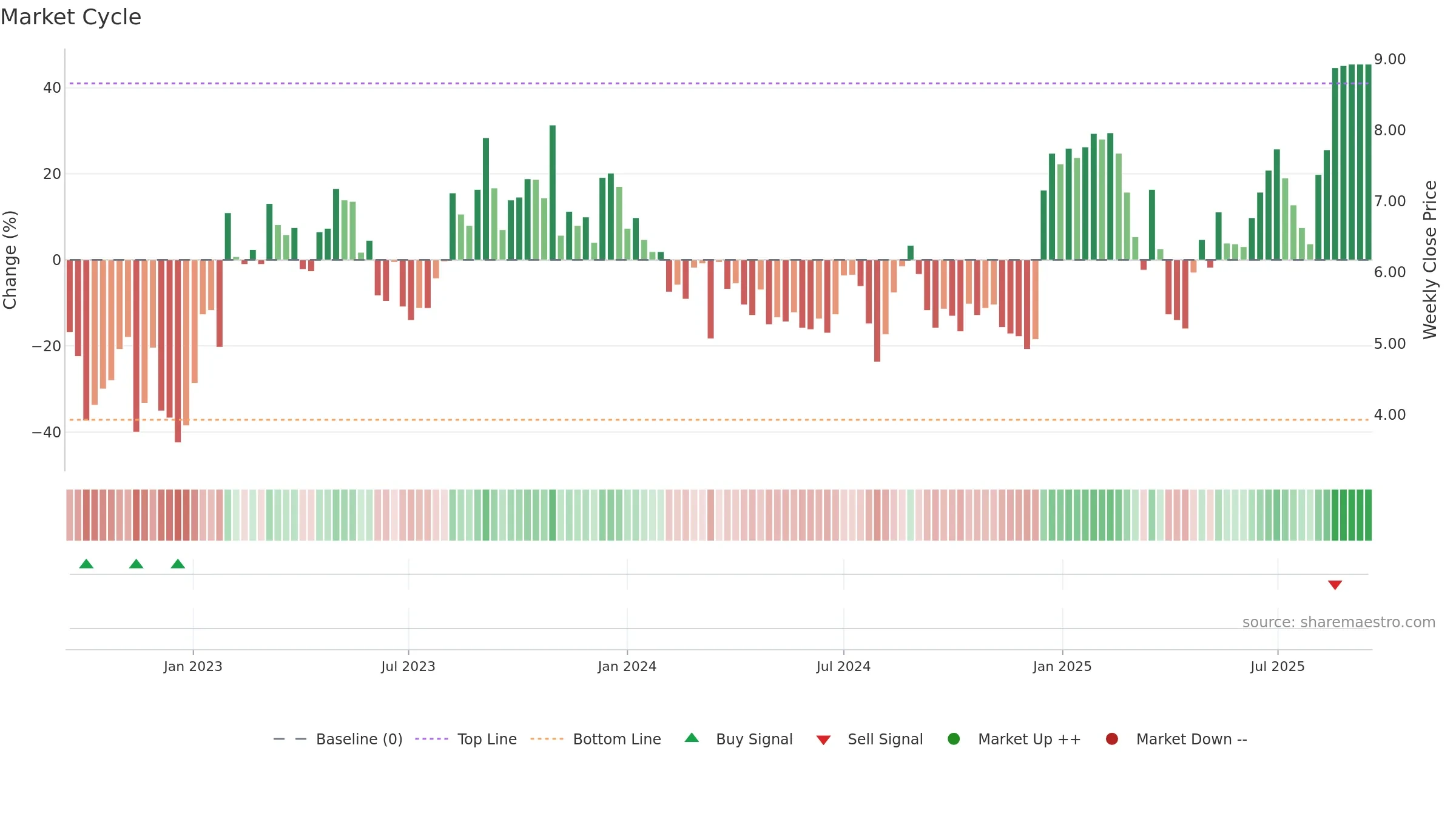The image size is (1456, 819).
Task: Click the Jul 2024 x-axis label
Action: pyautogui.click(x=843, y=666)
